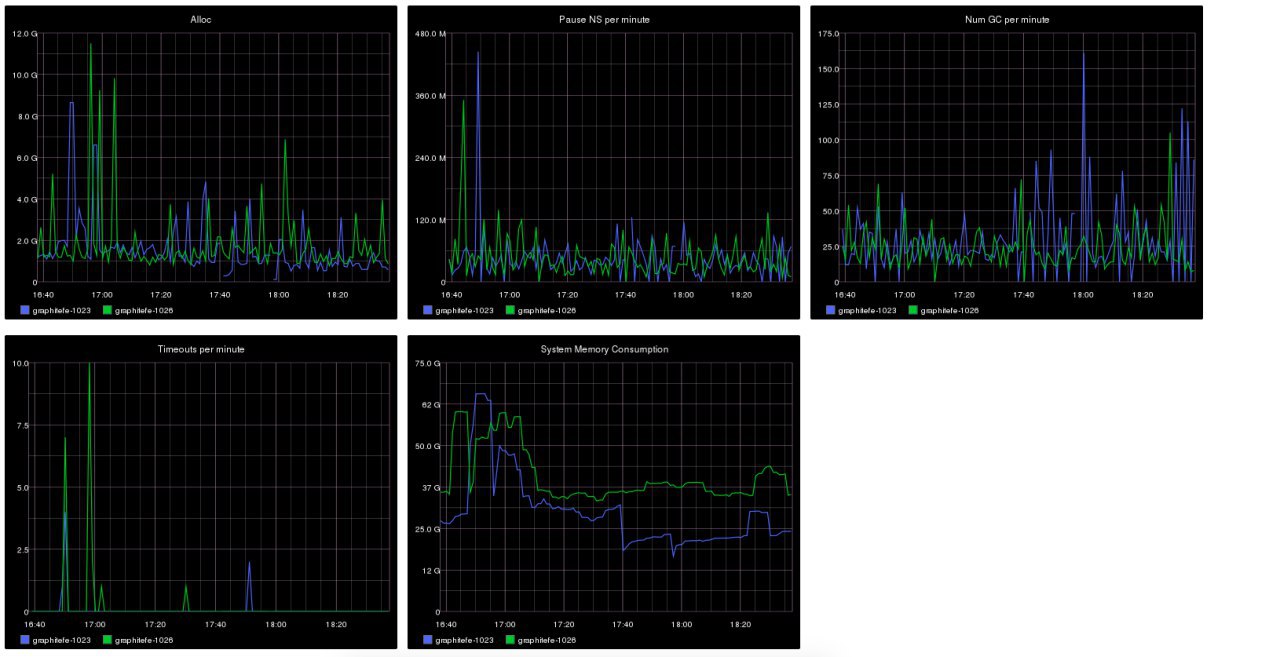The width and height of the screenshot is (1280, 657).
Task: Click the 18:00 time label in Alloc graph
Action: point(278,295)
